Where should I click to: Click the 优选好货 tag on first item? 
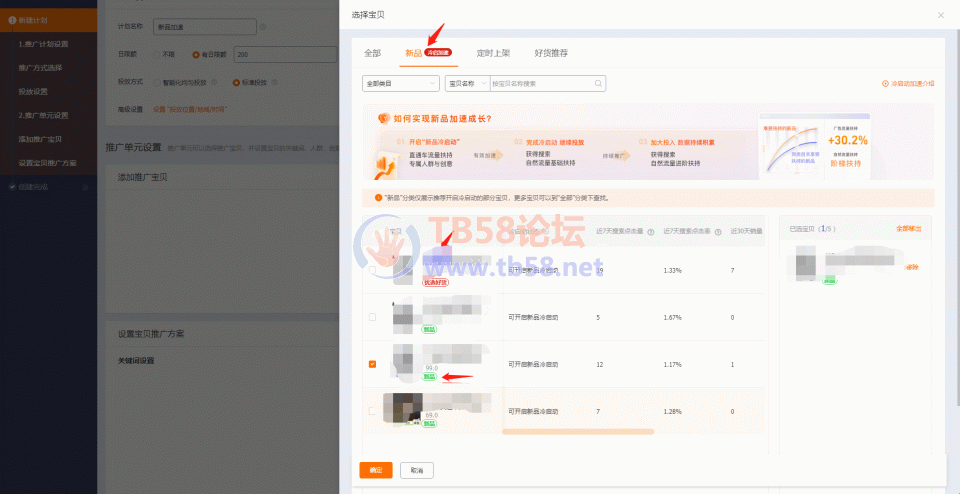pyautogui.click(x=435, y=283)
